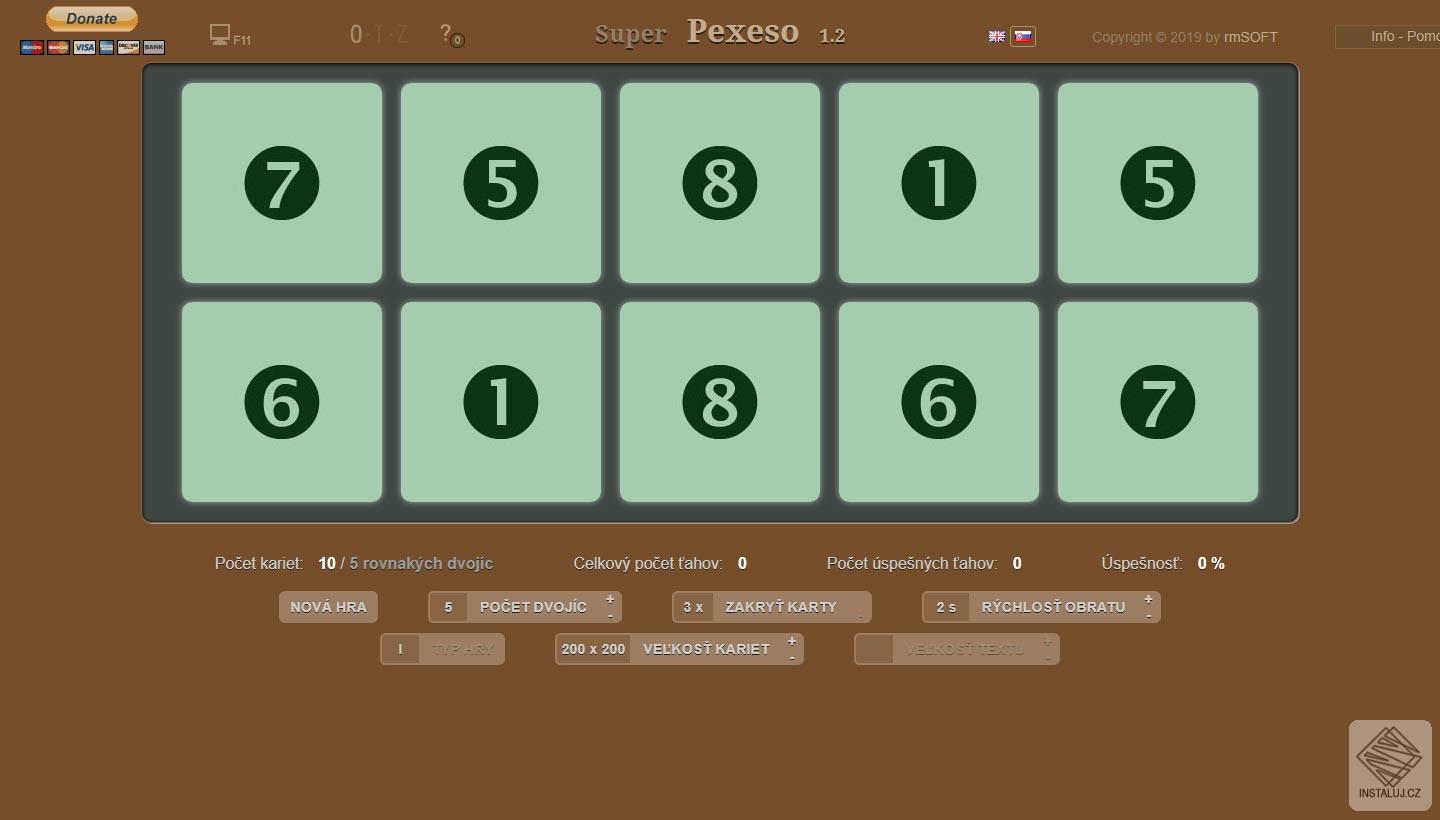
Task: Flip the 7 card in the top row
Action: coord(282,183)
